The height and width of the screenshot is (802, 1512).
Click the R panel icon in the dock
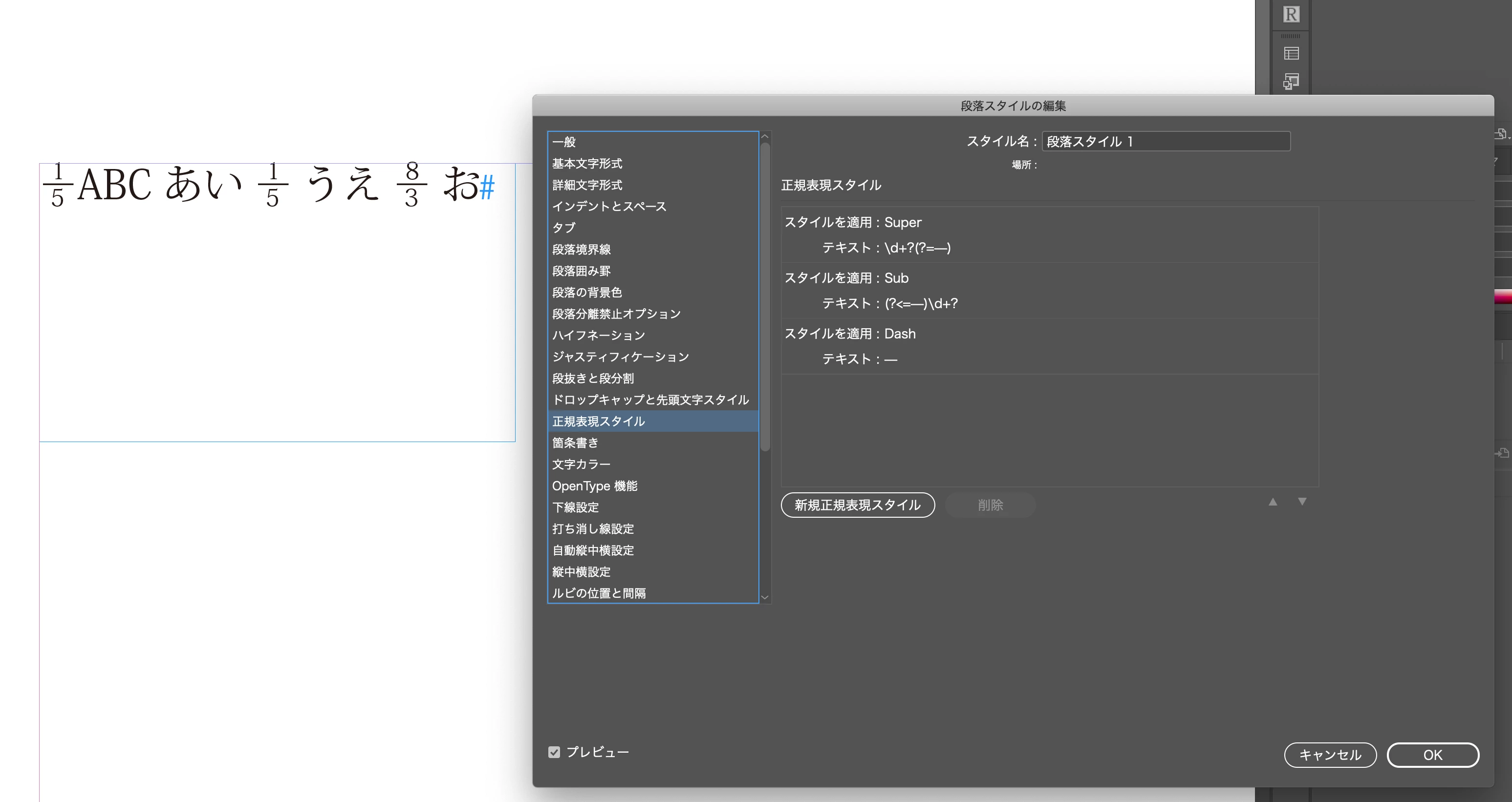[x=1291, y=14]
